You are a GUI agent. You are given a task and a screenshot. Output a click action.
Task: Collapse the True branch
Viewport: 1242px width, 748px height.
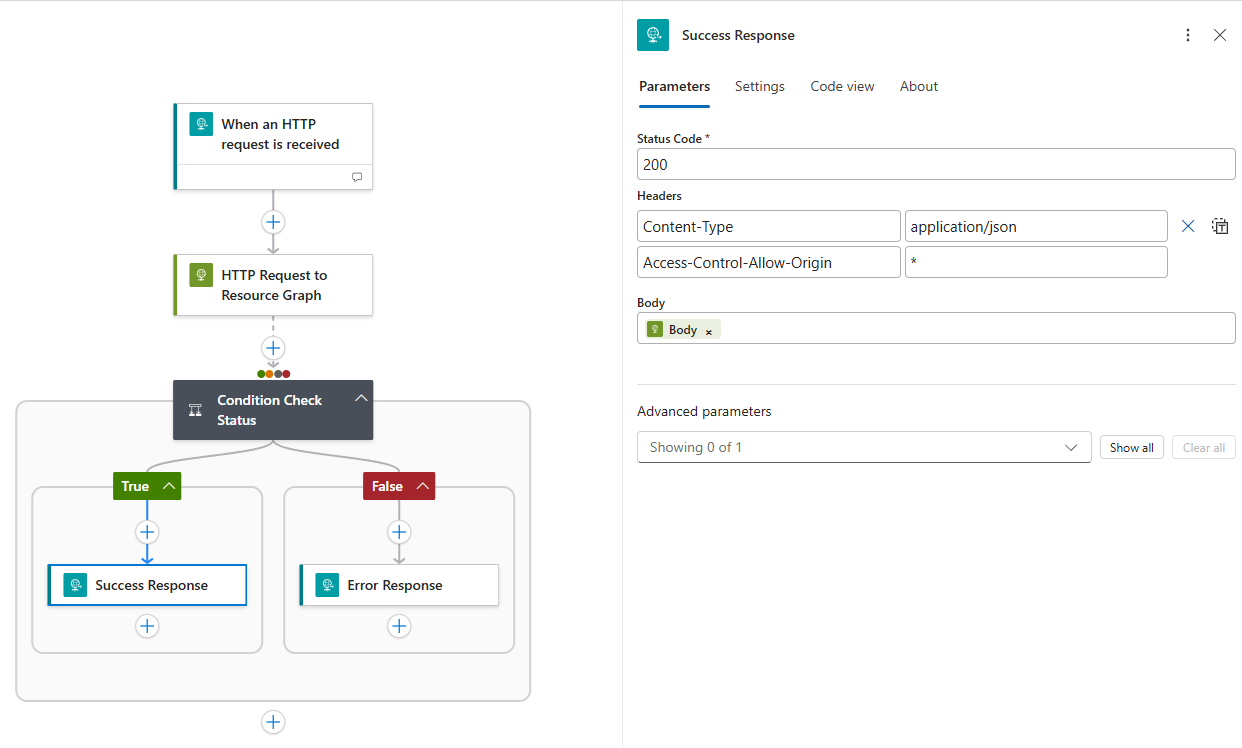click(169, 486)
